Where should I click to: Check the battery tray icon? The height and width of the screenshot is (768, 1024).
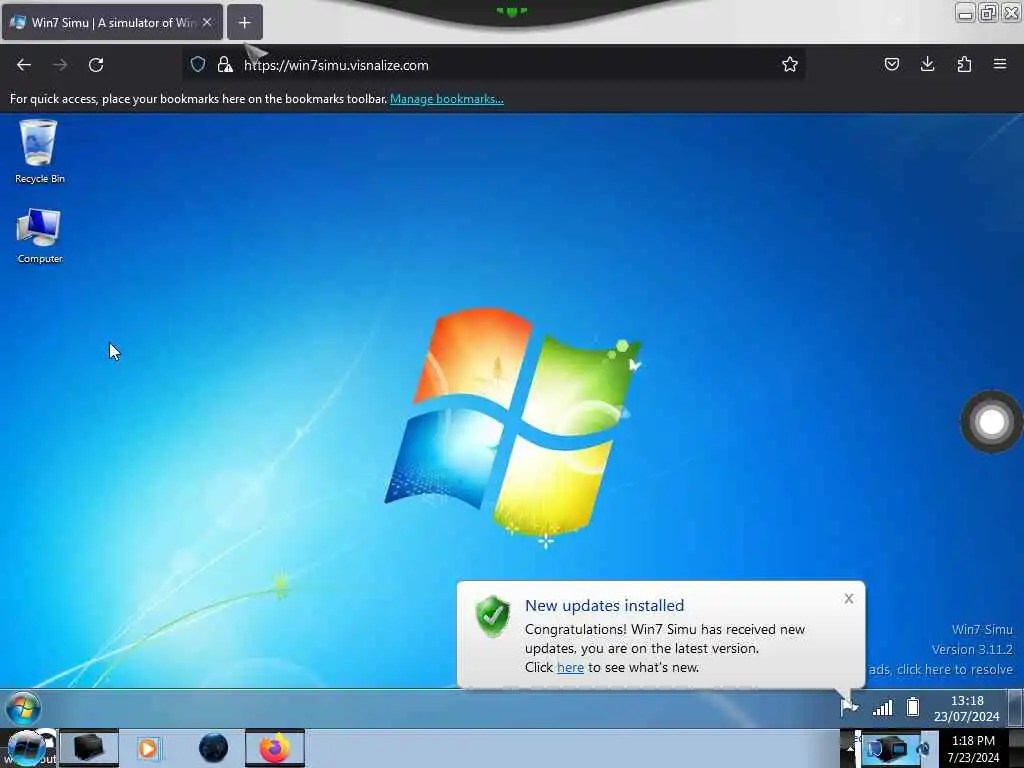coord(913,707)
